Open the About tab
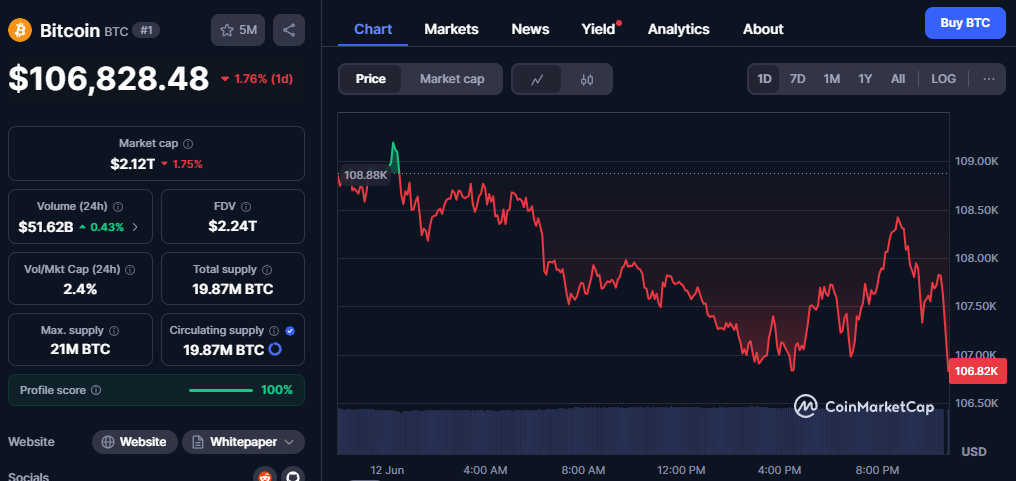1016x481 pixels. [763, 29]
